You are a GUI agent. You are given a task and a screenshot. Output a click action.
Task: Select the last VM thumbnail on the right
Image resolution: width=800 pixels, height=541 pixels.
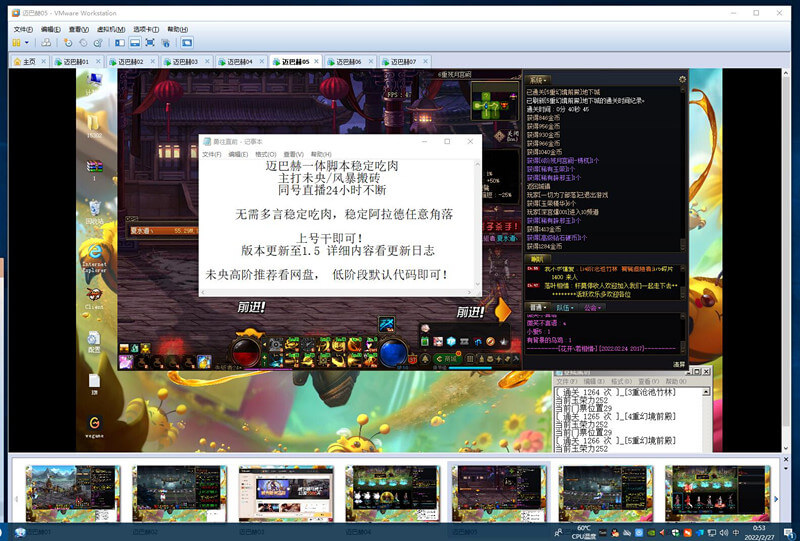(717, 493)
